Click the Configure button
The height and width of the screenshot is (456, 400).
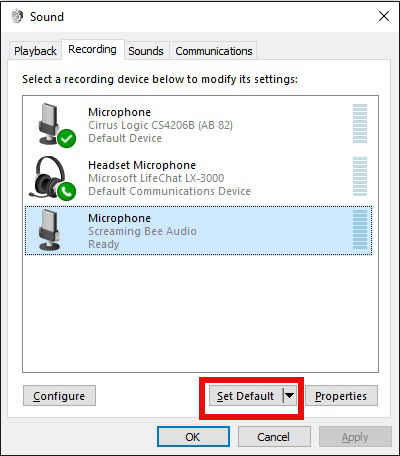point(59,396)
